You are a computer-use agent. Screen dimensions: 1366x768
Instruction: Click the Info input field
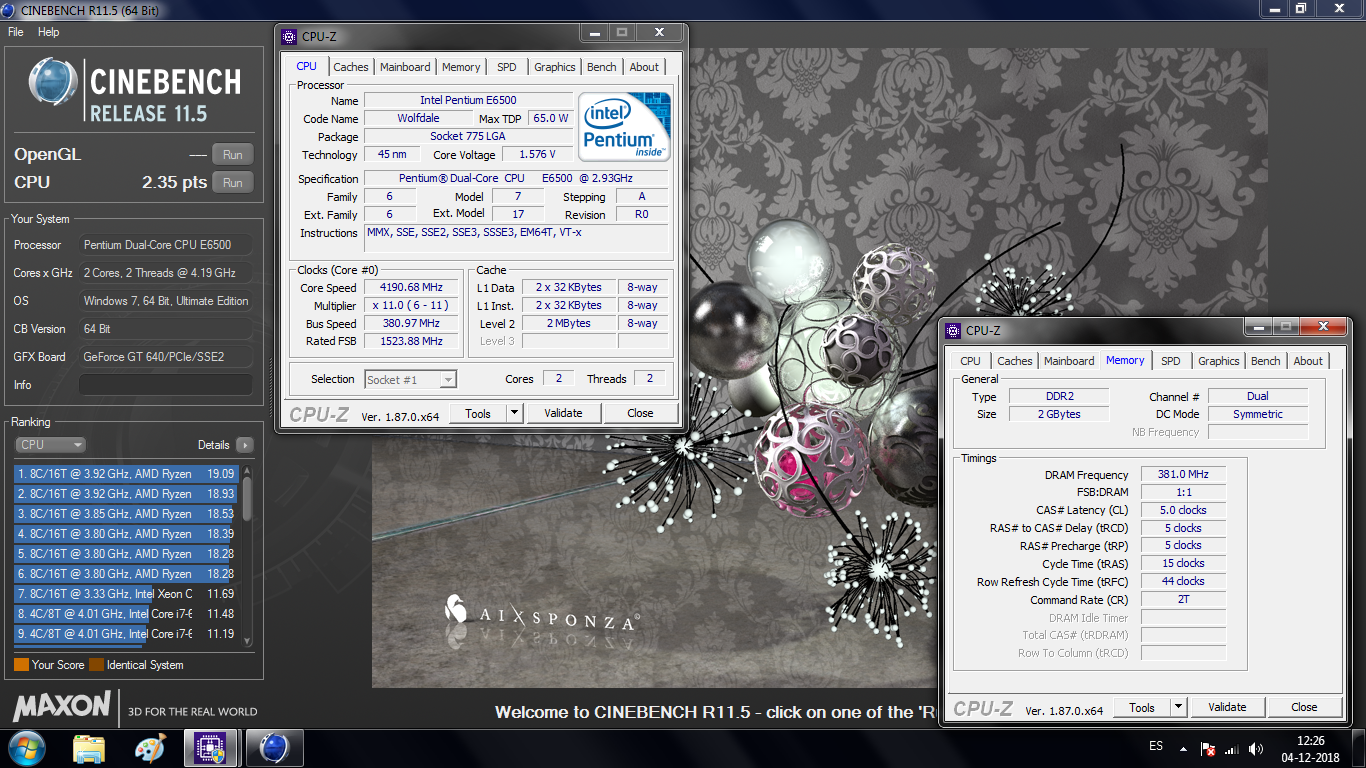pos(166,385)
